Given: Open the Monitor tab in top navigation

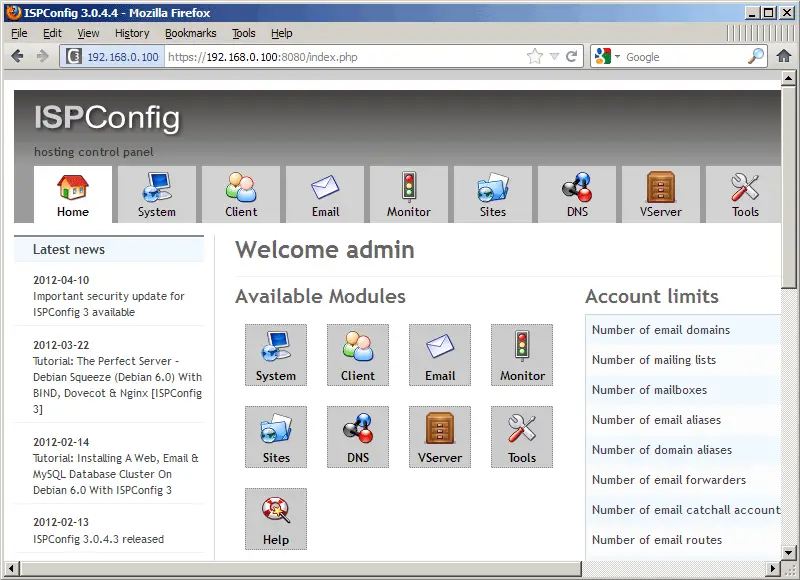Looking at the screenshot, I should tap(409, 194).
